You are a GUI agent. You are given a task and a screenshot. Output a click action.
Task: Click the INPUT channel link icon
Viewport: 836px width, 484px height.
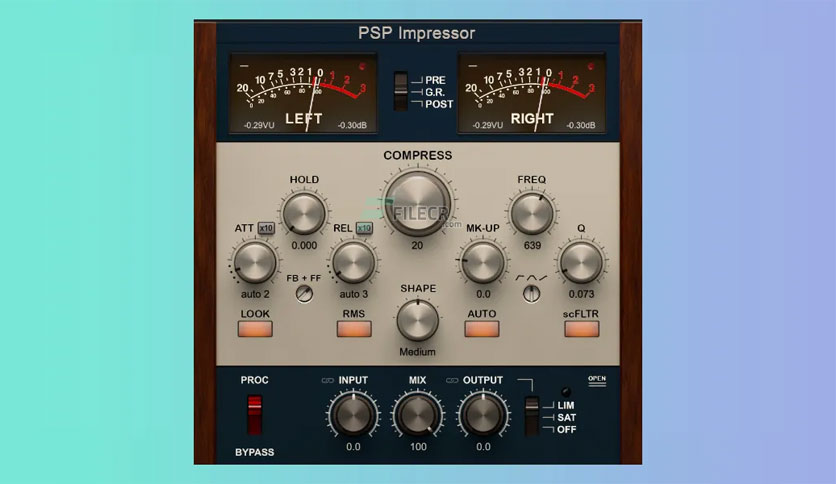[327, 381]
